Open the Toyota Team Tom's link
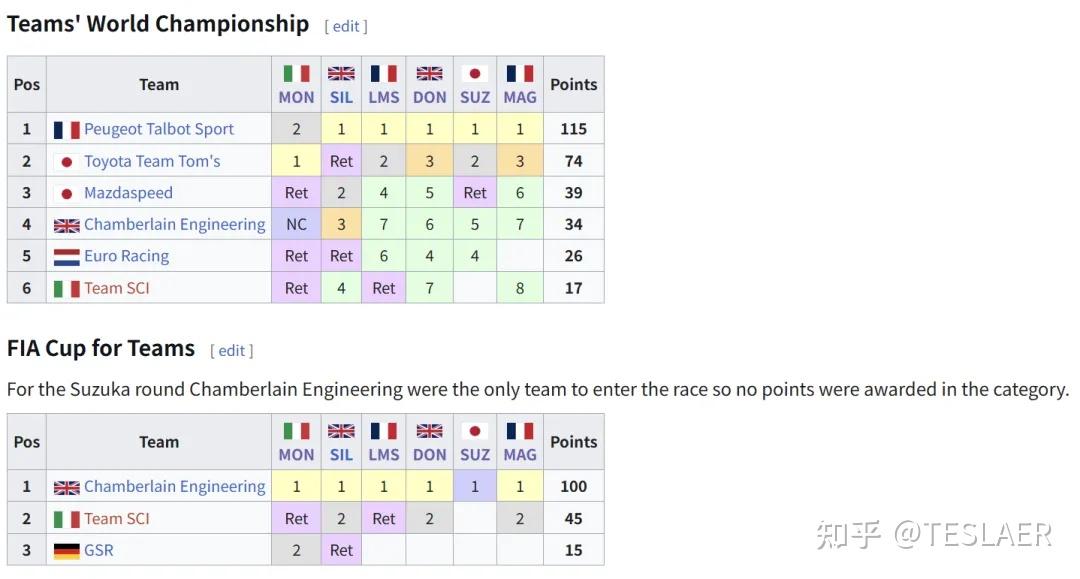This screenshot has height=579, width=1080. tap(152, 161)
